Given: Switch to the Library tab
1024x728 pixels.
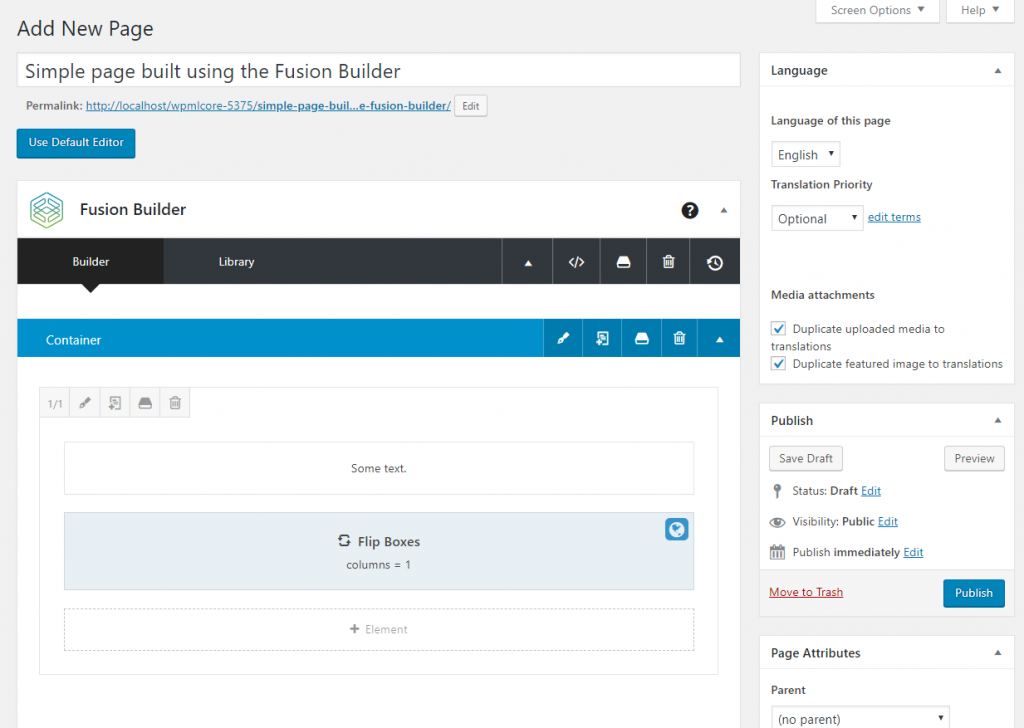Looking at the screenshot, I should (236, 262).
